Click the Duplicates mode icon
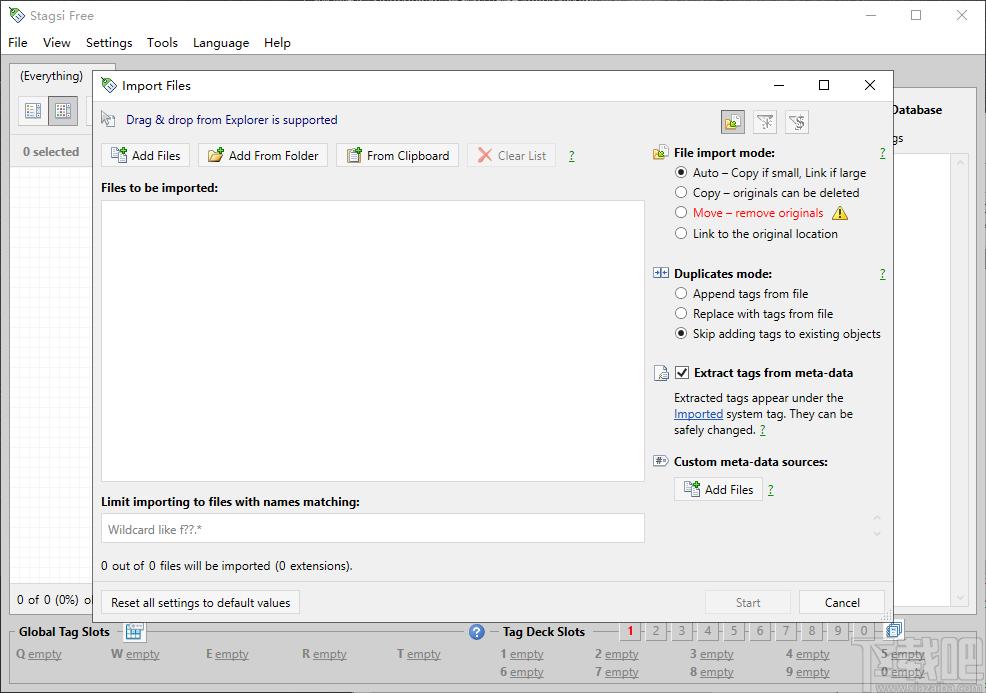This screenshot has width=986, height=693. (661, 273)
